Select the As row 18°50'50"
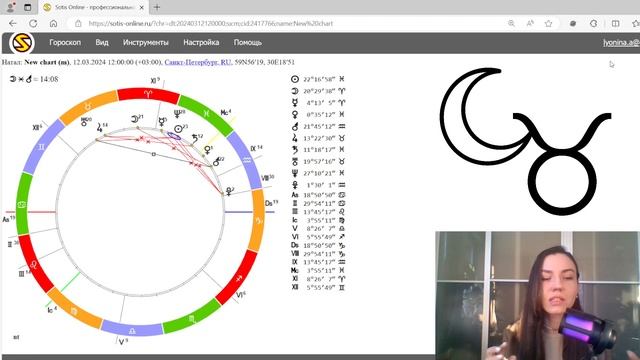This screenshot has width=640, height=360. point(318,195)
